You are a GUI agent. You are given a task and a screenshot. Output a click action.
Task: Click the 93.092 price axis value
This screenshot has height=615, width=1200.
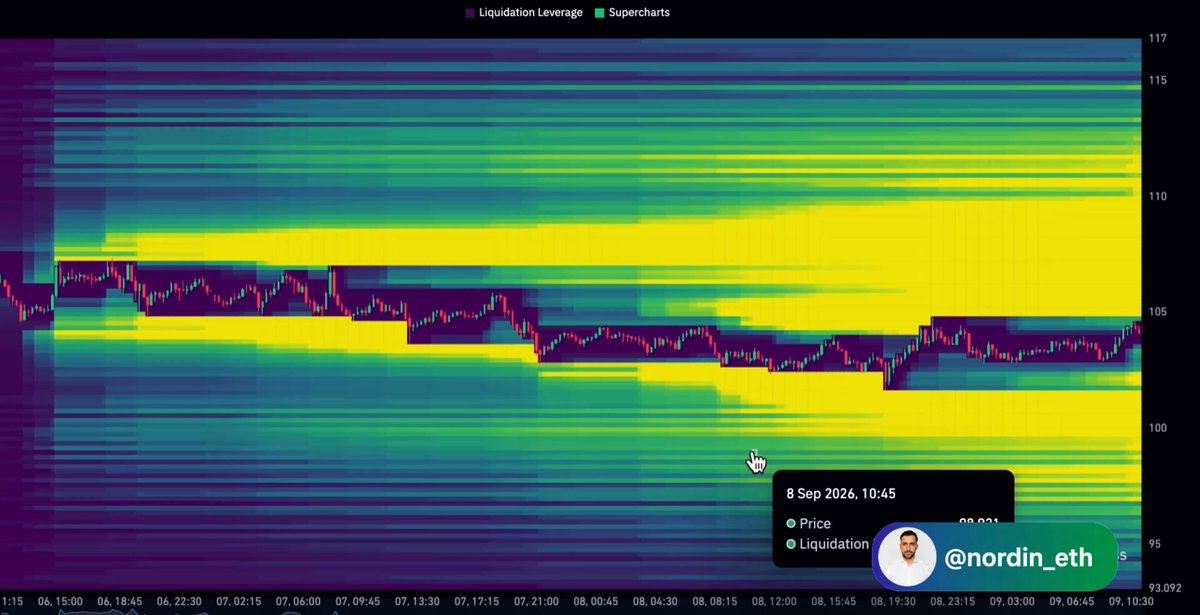click(x=1164, y=588)
